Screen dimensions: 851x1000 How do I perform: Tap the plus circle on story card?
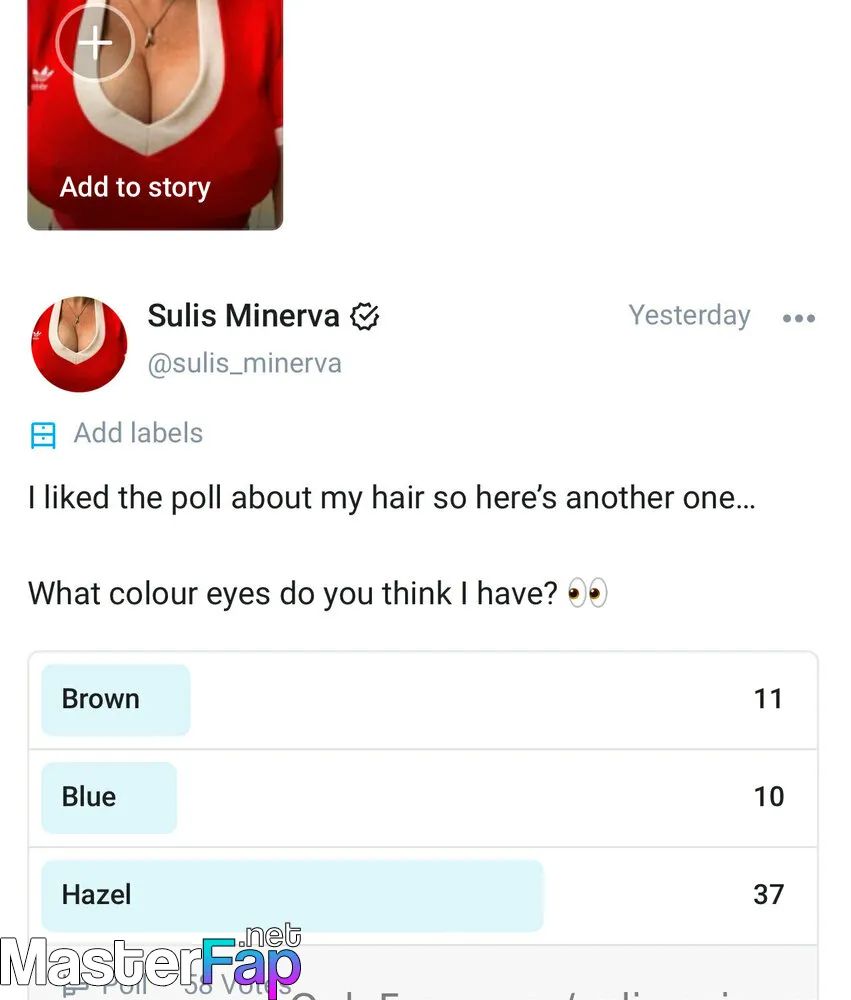click(x=95, y=42)
